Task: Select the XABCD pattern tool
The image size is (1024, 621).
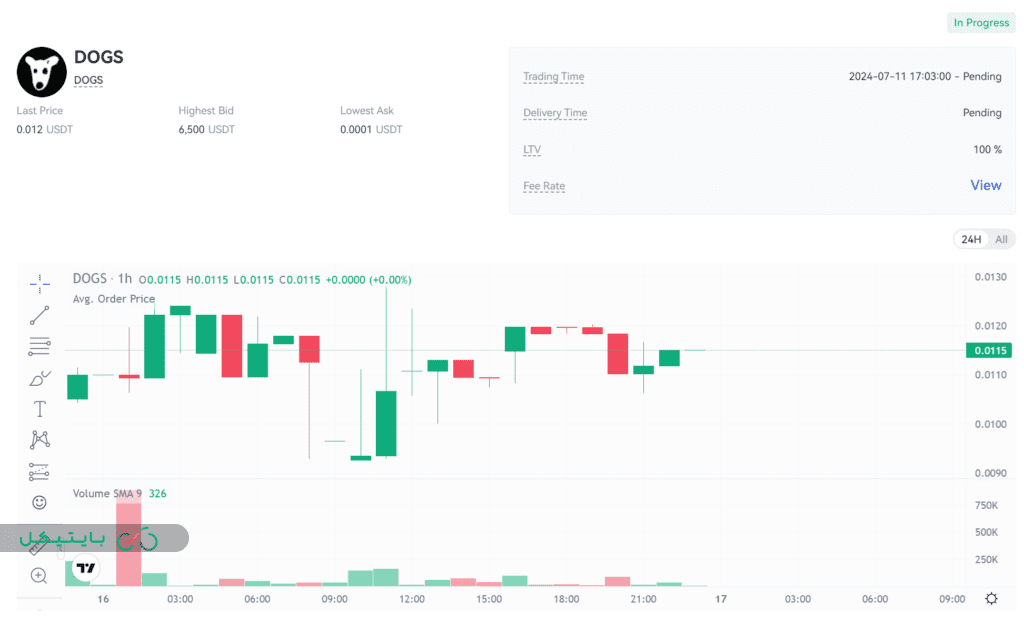Action: click(x=39, y=439)
